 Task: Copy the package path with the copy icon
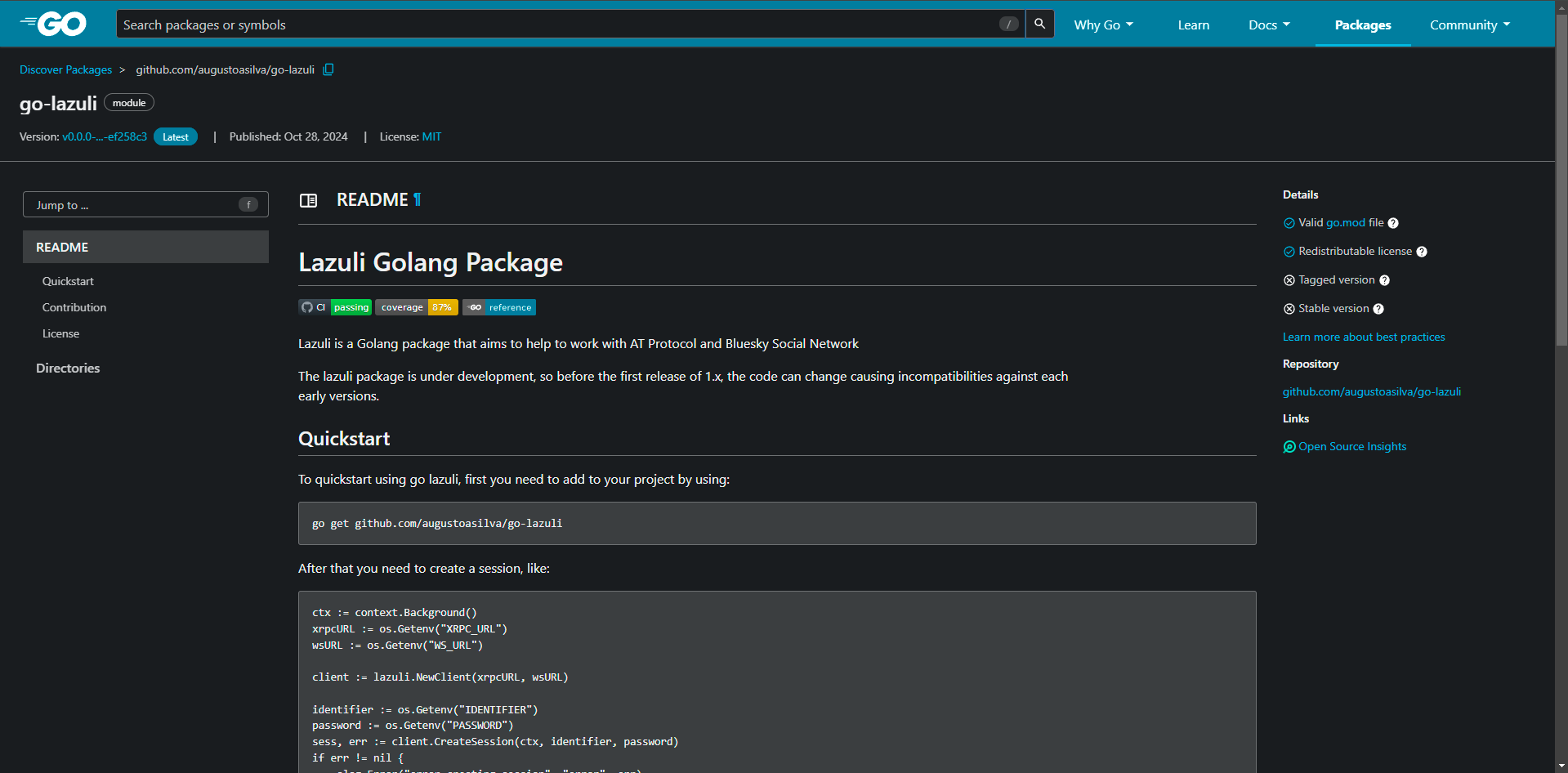[328, 69]
